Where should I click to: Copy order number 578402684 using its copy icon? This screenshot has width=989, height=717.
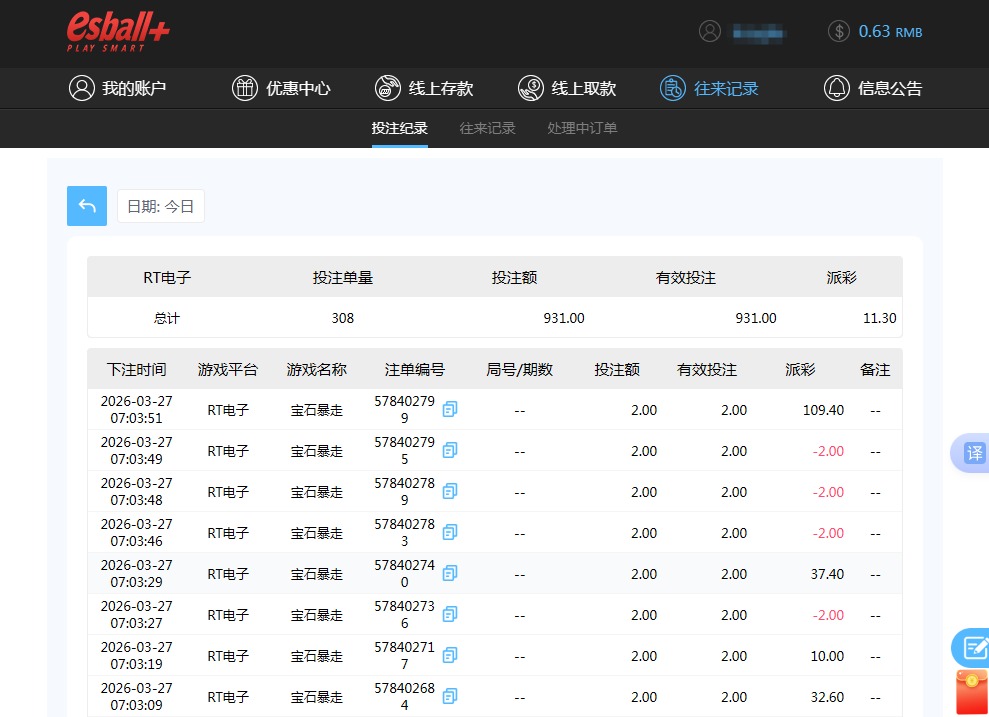click(x=449, y=696)
